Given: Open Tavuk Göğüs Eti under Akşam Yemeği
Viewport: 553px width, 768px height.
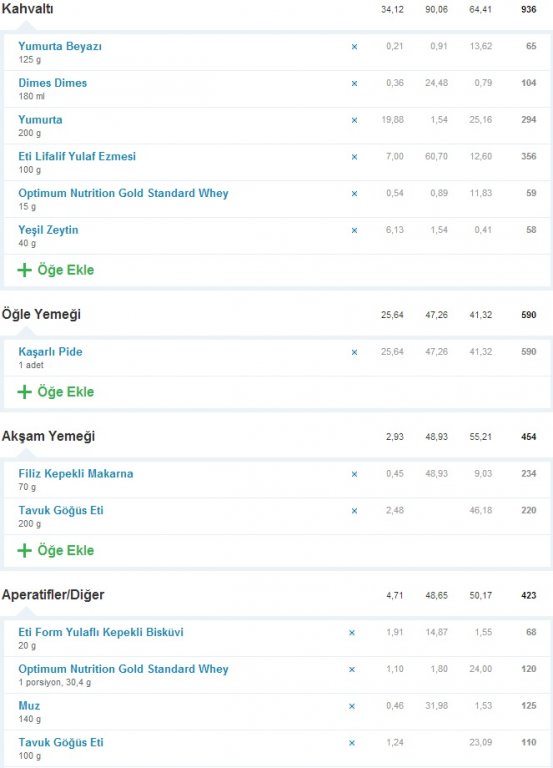Looking at the screenshot, I should click(x=61, y=510).
